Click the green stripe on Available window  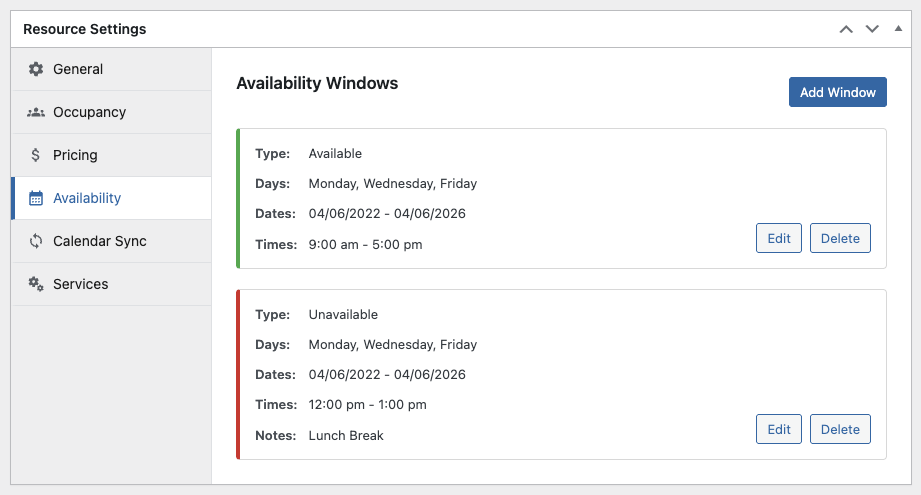[238, 198]
